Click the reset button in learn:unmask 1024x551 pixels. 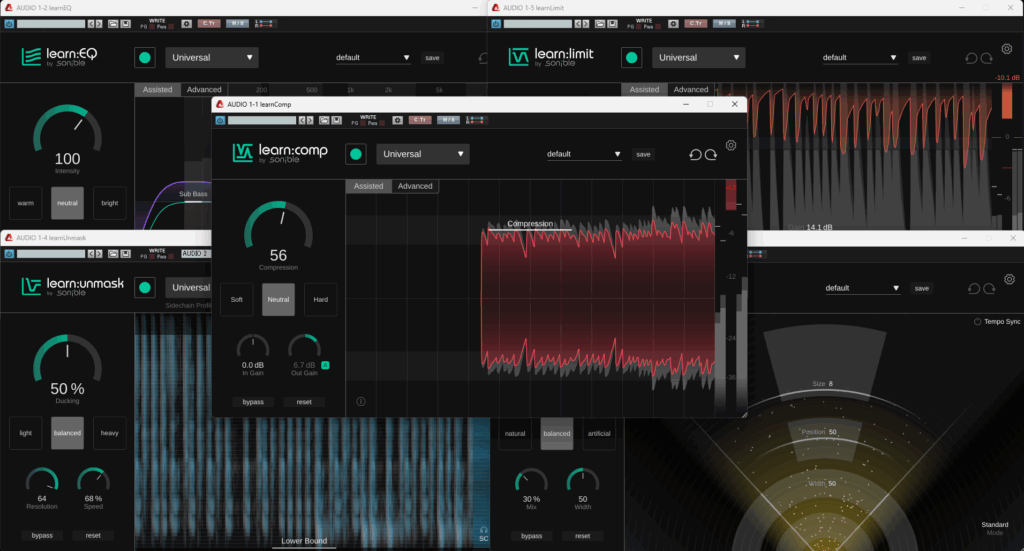(93, 535)
